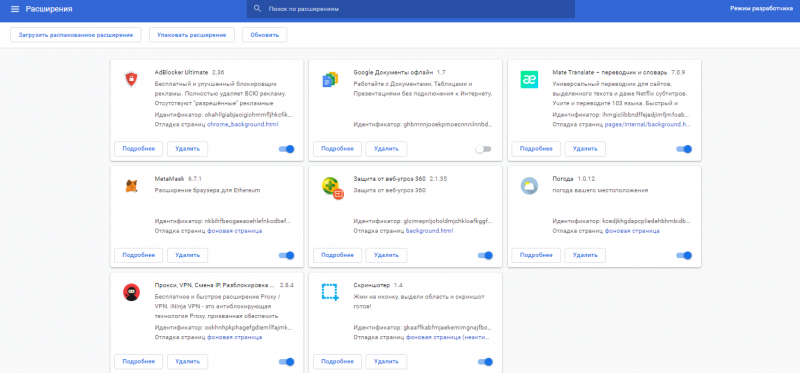
Task: Click the AdBlocker Ultimate shield icon
Action: point(131,79)
